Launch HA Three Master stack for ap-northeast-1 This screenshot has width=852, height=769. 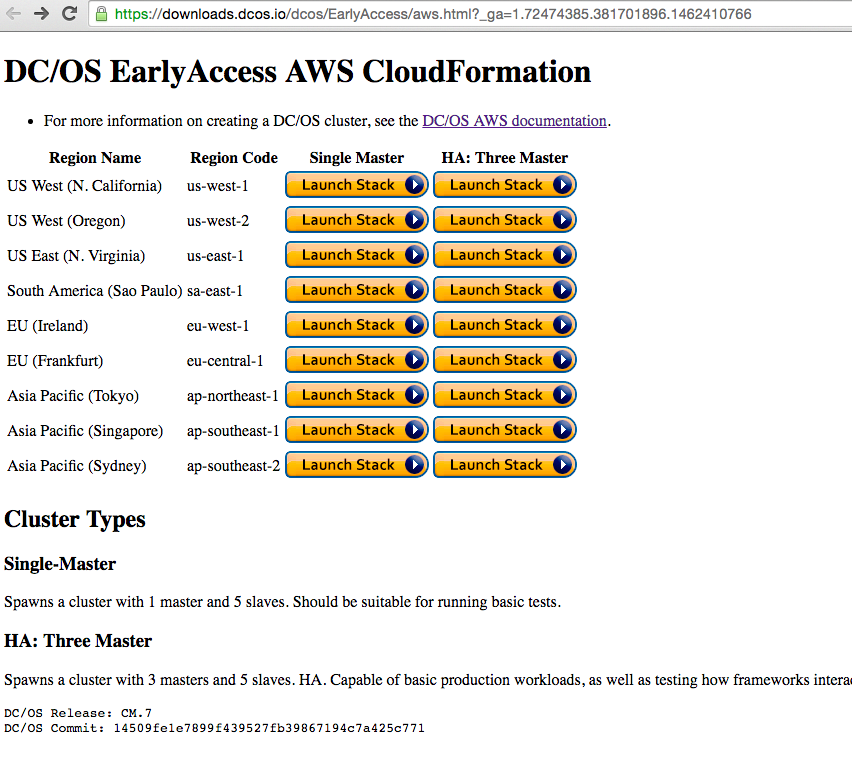point(505,395)
